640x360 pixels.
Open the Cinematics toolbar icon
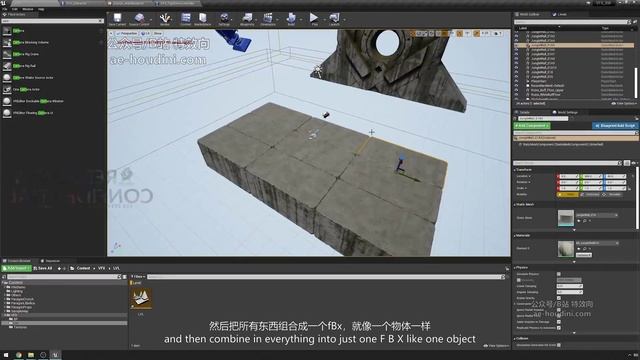tap(268, 19)
